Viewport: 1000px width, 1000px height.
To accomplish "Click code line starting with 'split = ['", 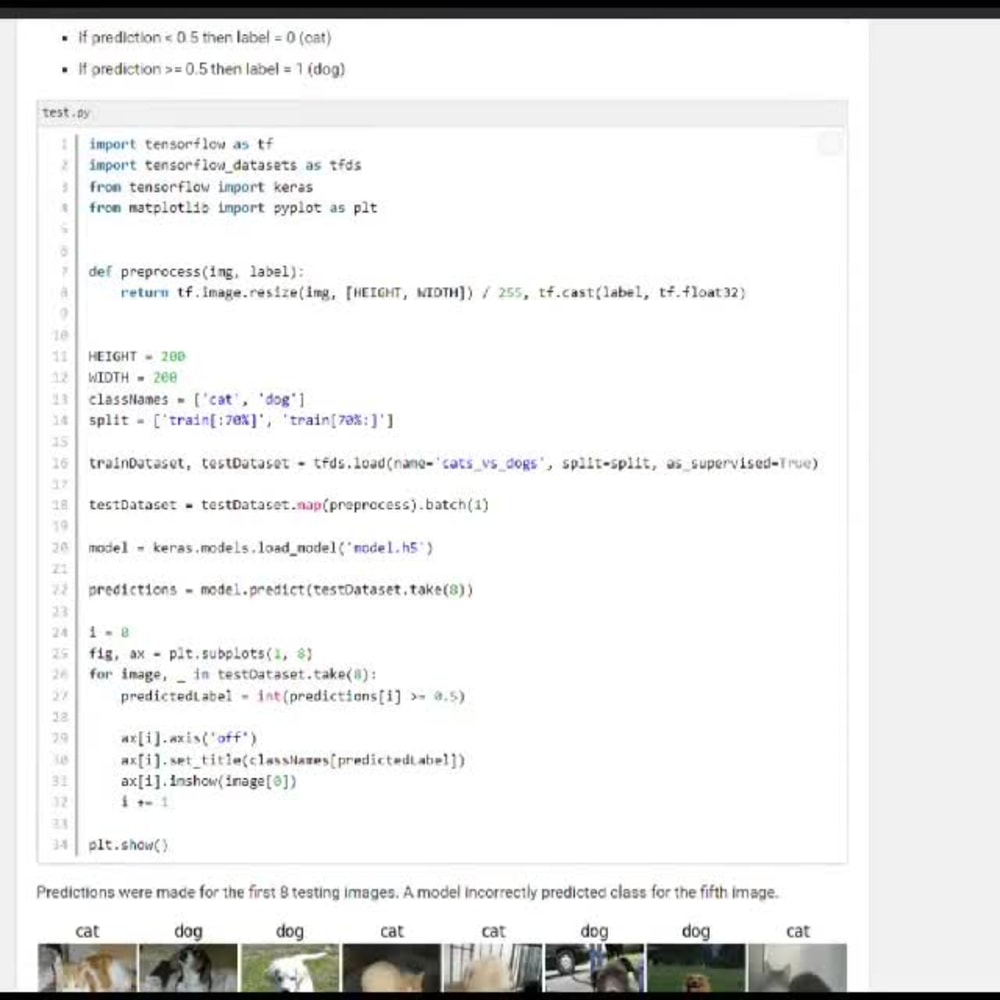I will tap(241, 420).
